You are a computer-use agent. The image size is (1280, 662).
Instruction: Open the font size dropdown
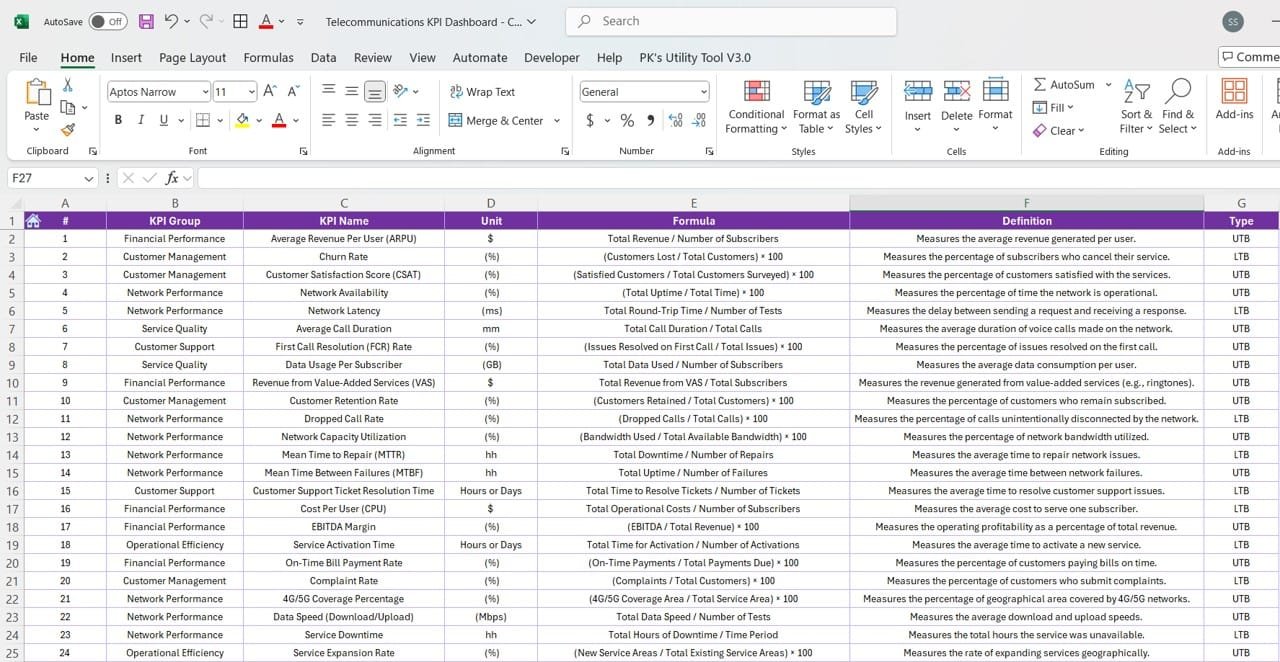tap(251, 92)
